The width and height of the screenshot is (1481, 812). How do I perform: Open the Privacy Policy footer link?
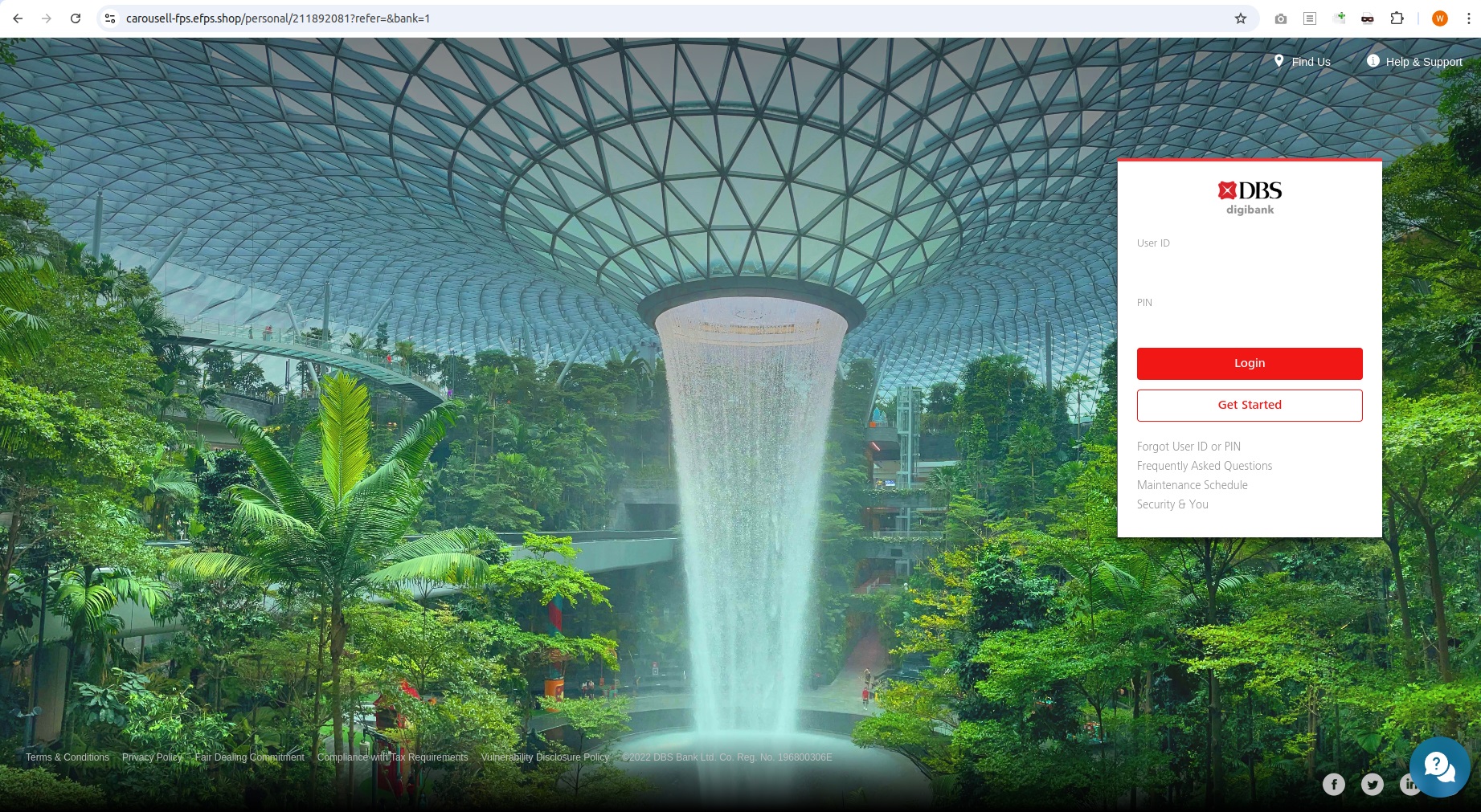click(x=152, y=757)
